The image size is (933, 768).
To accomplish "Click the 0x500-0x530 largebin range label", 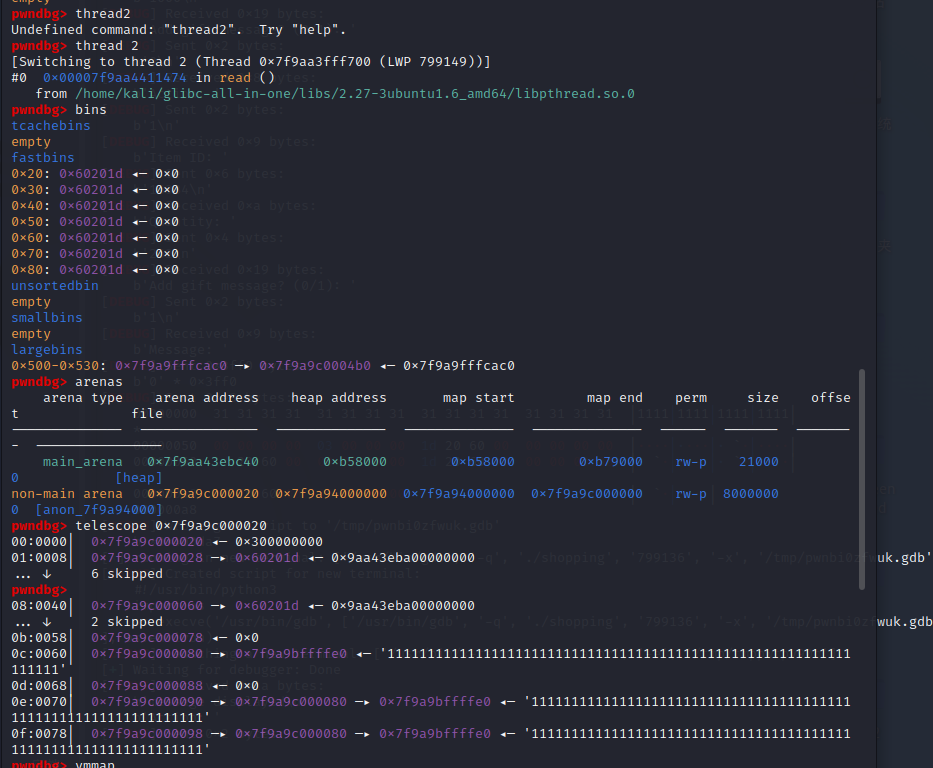I will tap(55, 366).
